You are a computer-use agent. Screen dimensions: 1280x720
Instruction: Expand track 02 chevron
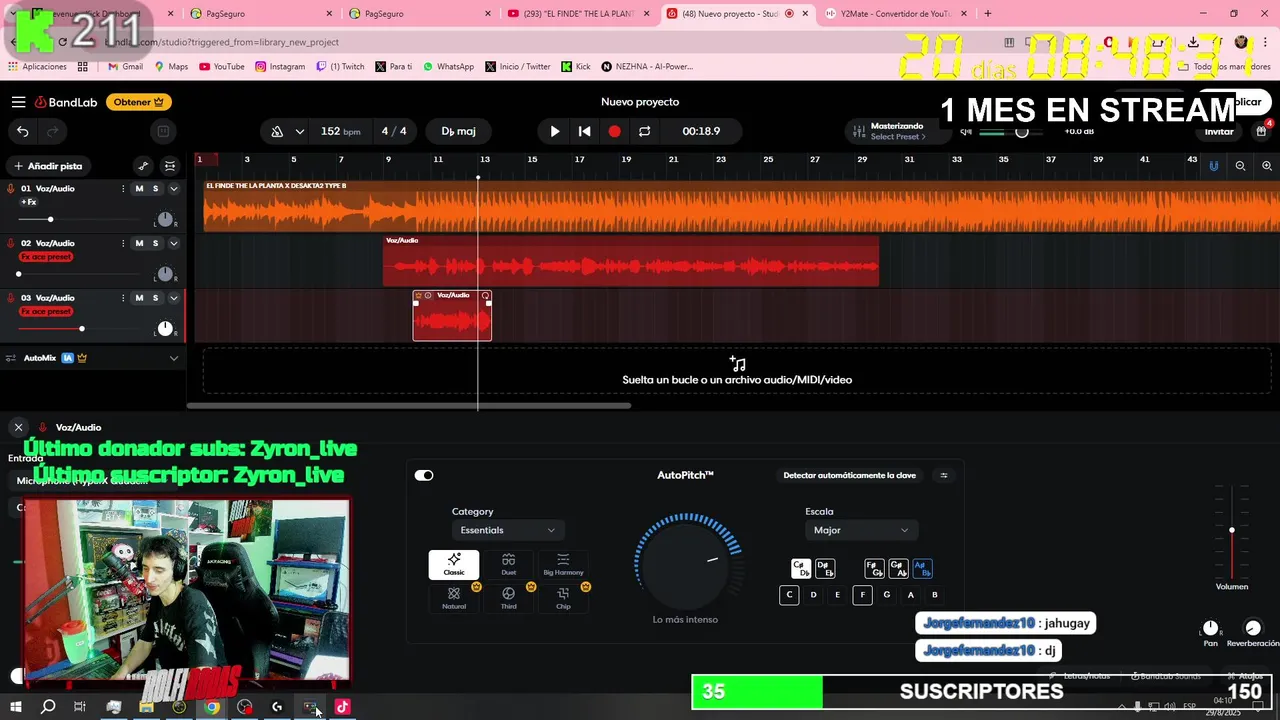coord(174,243)
